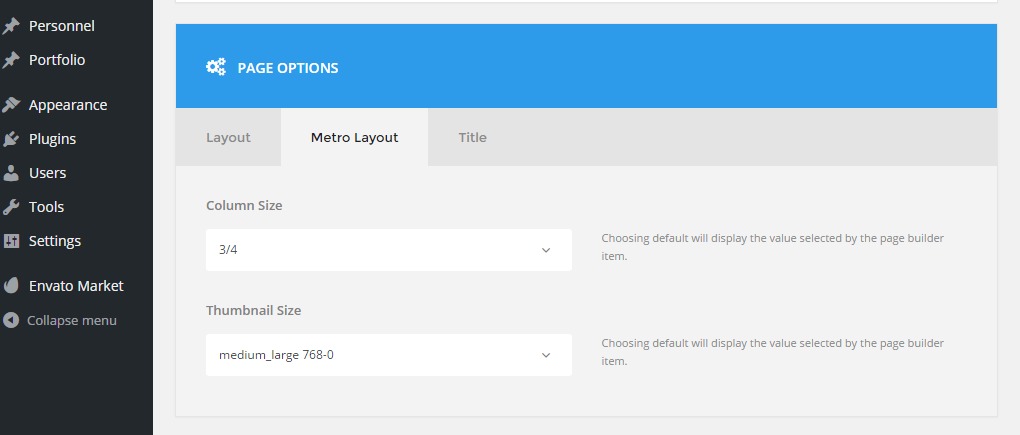Click the Settings sliders icon
Image resolution: width=1020 pixels, height=435 pixels.
(11, 241)
